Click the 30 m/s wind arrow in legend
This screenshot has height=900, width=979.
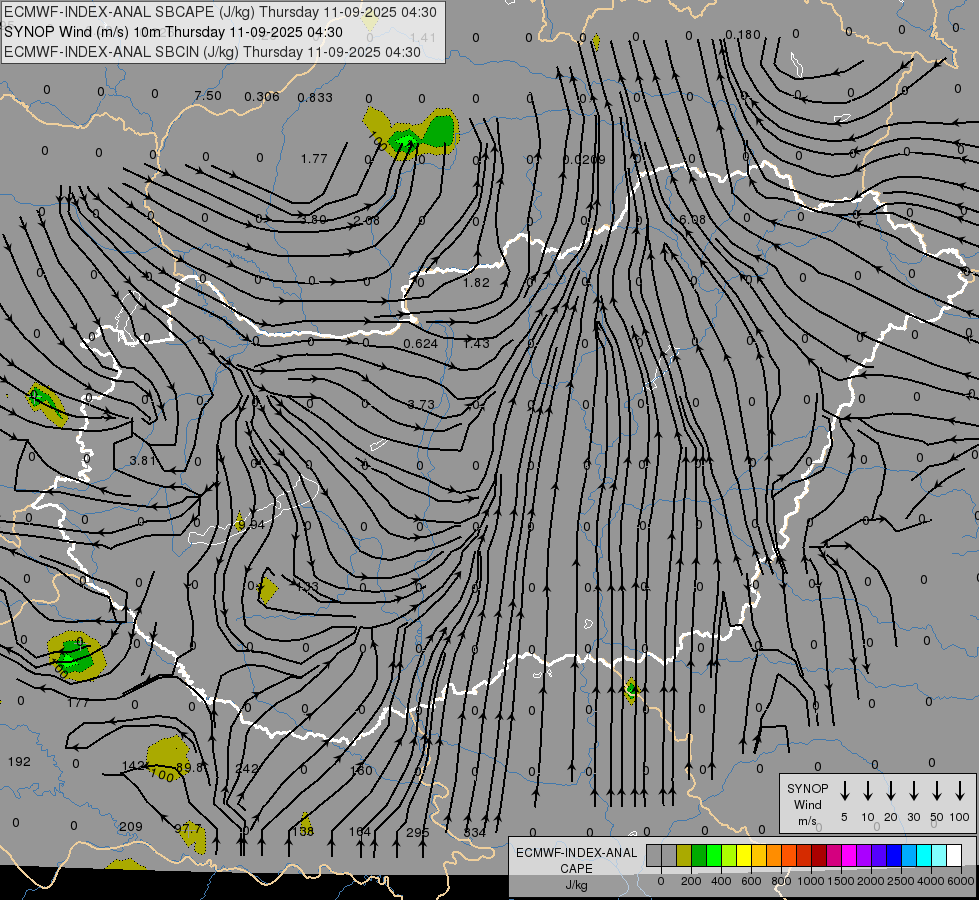(x=914, y=791)
